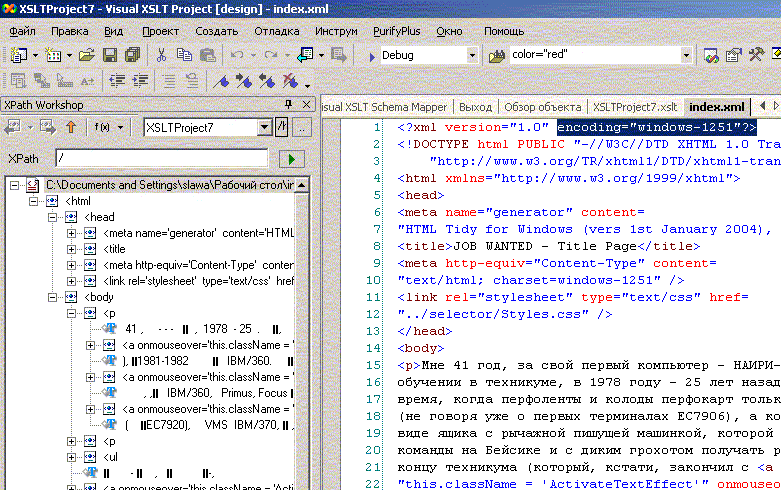Image resolution: width=781 pixels, height=490 pixels.
Task: Click the Uncomment Lines icon
Action: pyautogui.click(x=192, y=81)
